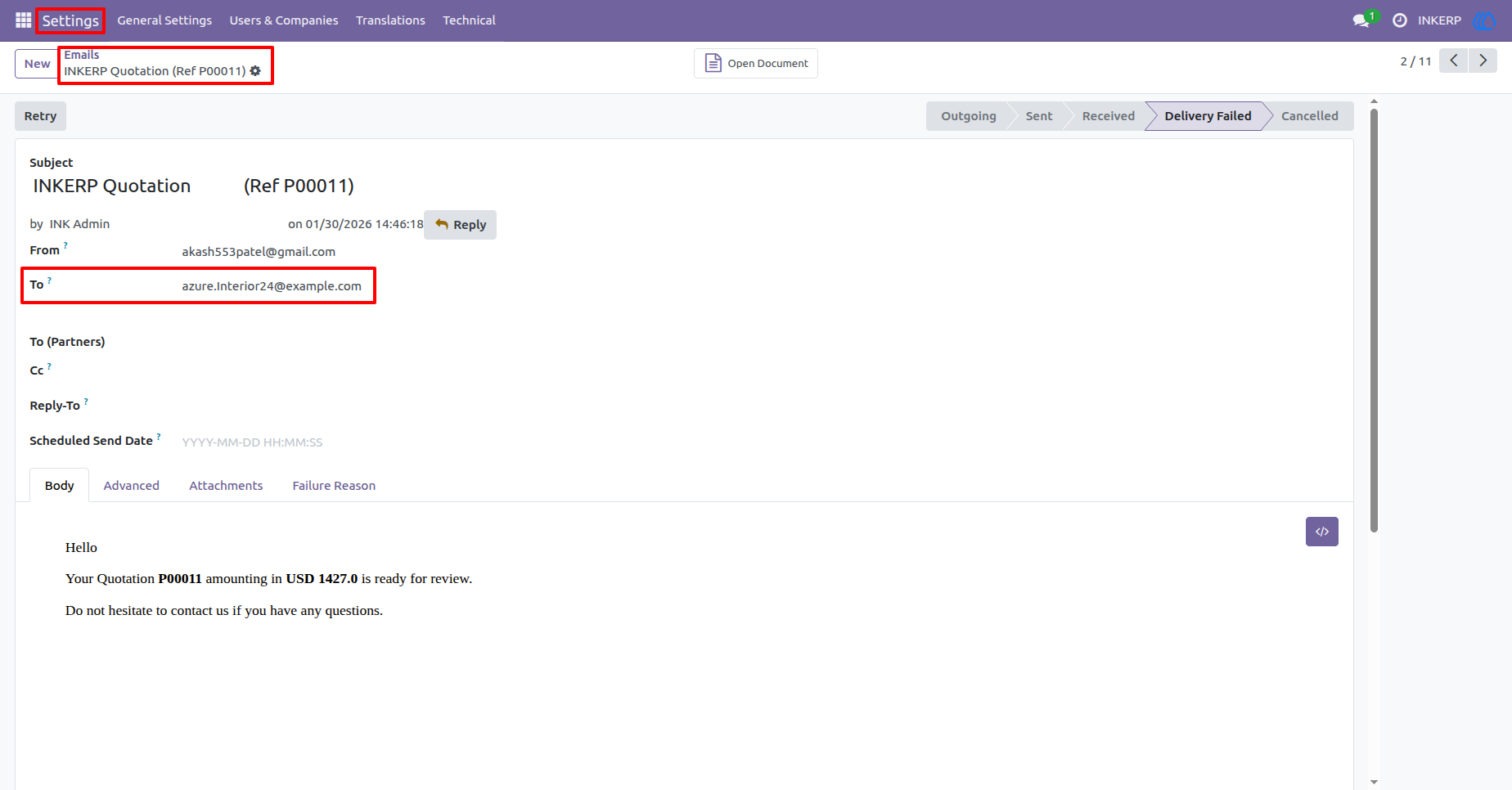Click the INKERP username in top bar
1512x790 pixels.
coord(1439,20)
